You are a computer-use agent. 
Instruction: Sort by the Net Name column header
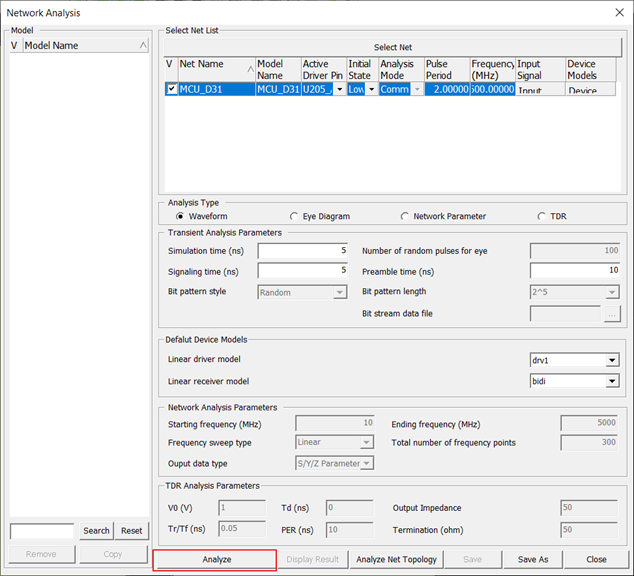(215, 69)
